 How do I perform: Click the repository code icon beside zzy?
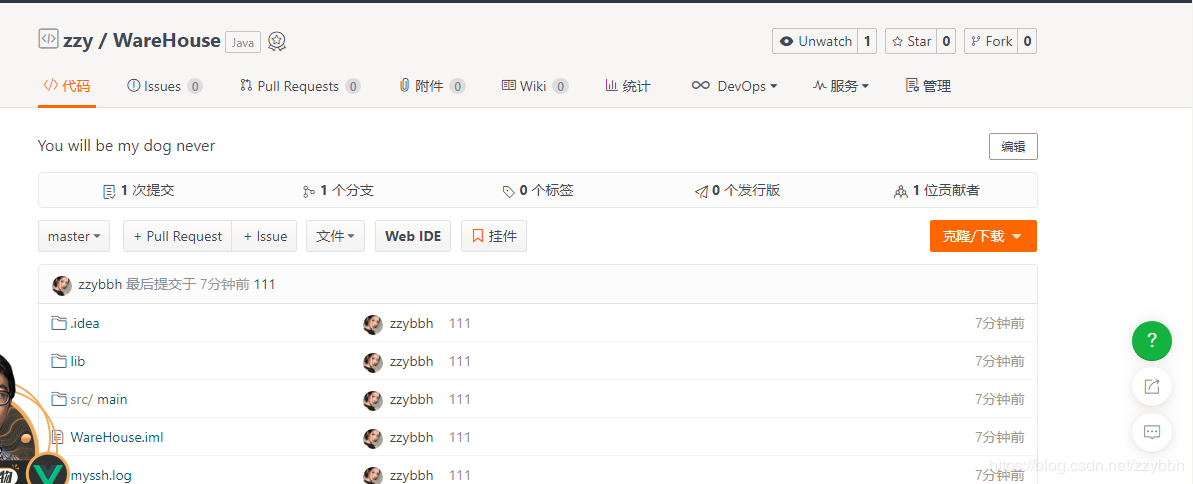pos(48,39)
